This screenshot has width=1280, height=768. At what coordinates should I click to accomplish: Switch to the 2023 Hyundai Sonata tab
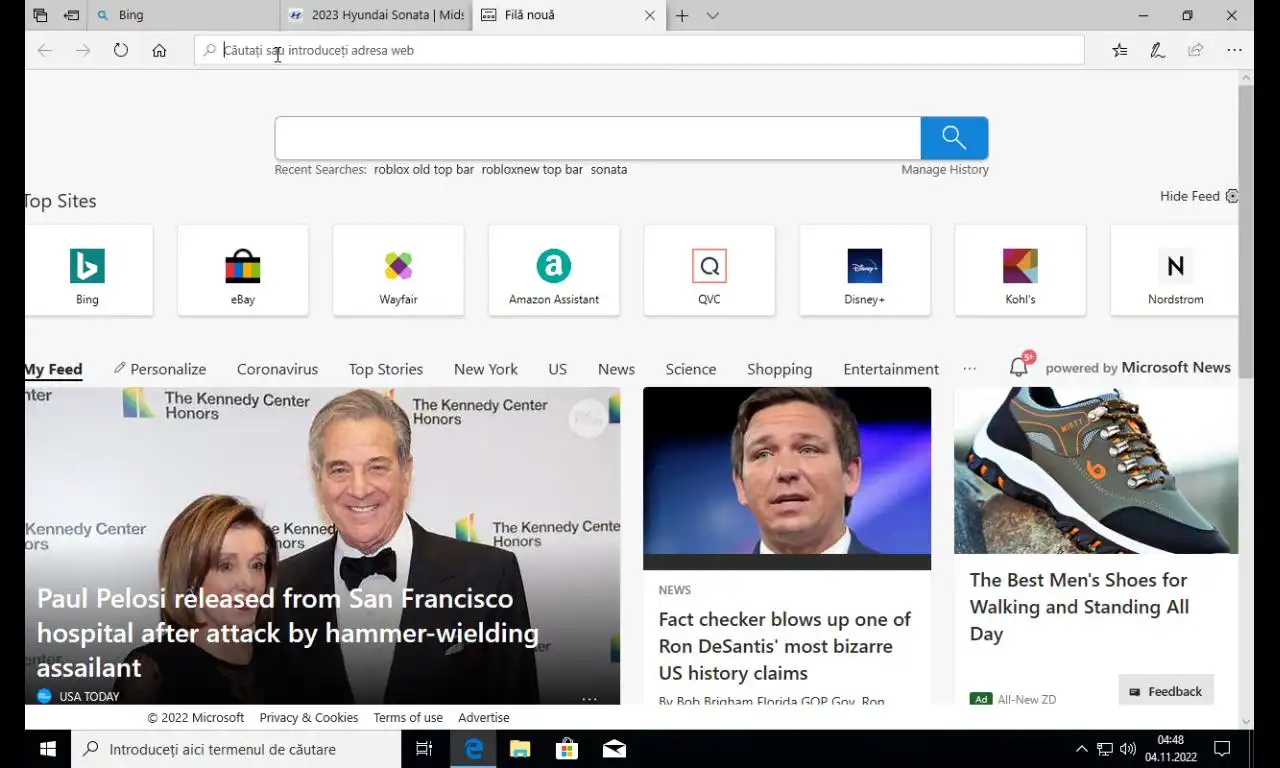coord(376,15)
